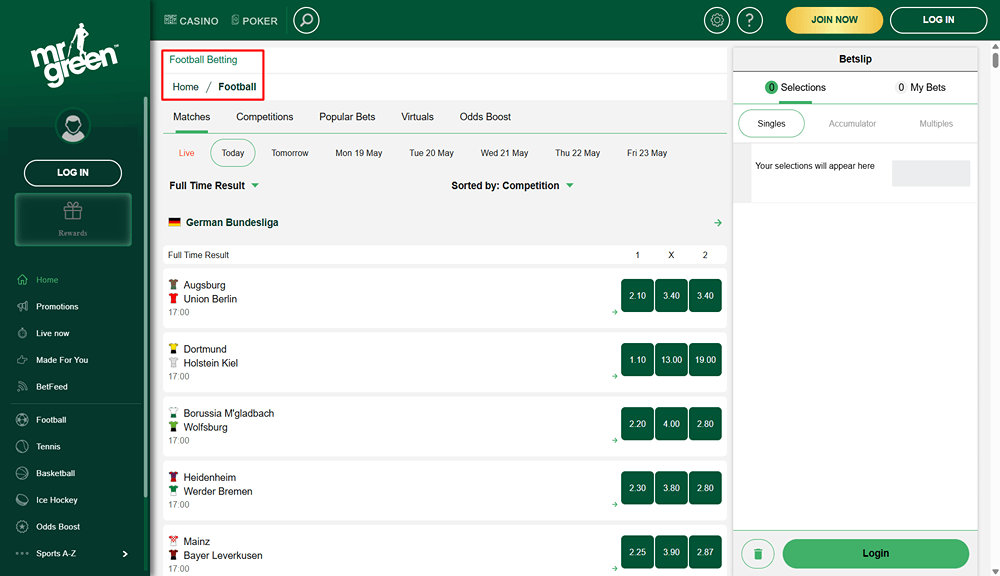Click the Ice Hockey puck icon
The height and width of the screenshot is (576, 1000).
pos(22,500)
